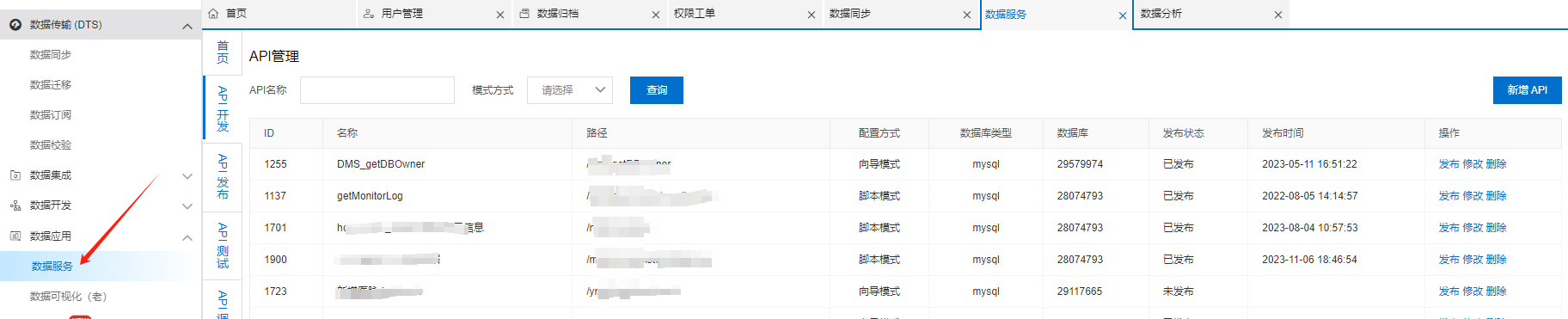The height and width of the screenshot is (319, 1568).
Task: Close the 数据服务 tab
Action: [1123, 15]
